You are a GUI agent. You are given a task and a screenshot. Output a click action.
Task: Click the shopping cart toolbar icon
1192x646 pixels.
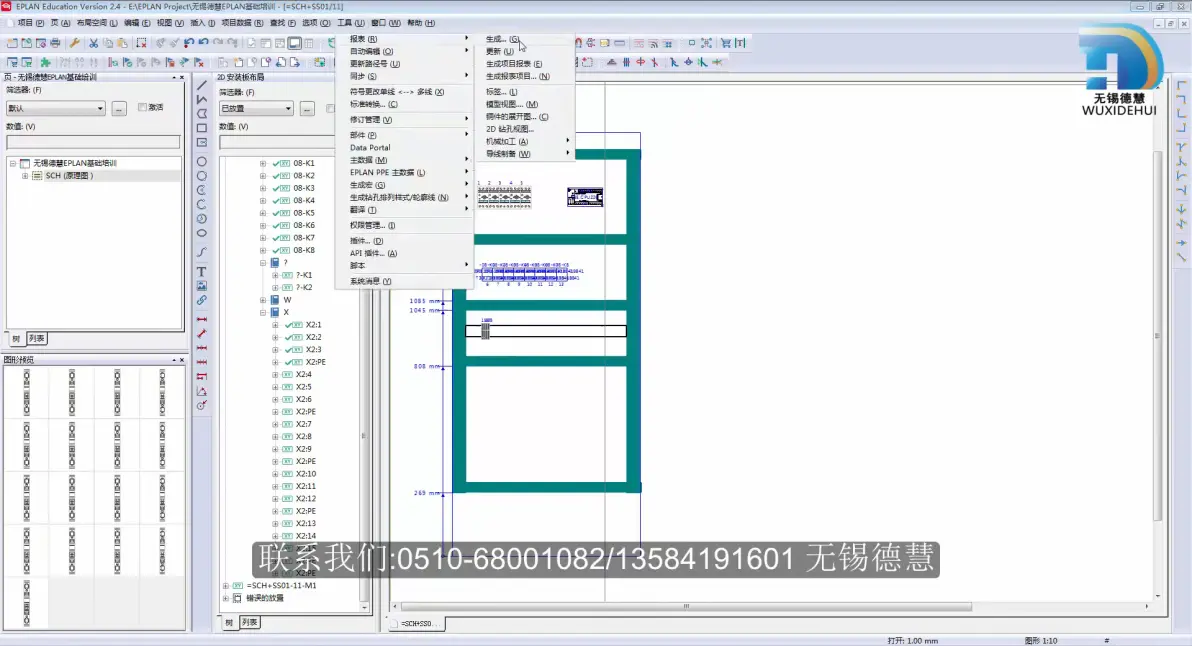[726, 43]
